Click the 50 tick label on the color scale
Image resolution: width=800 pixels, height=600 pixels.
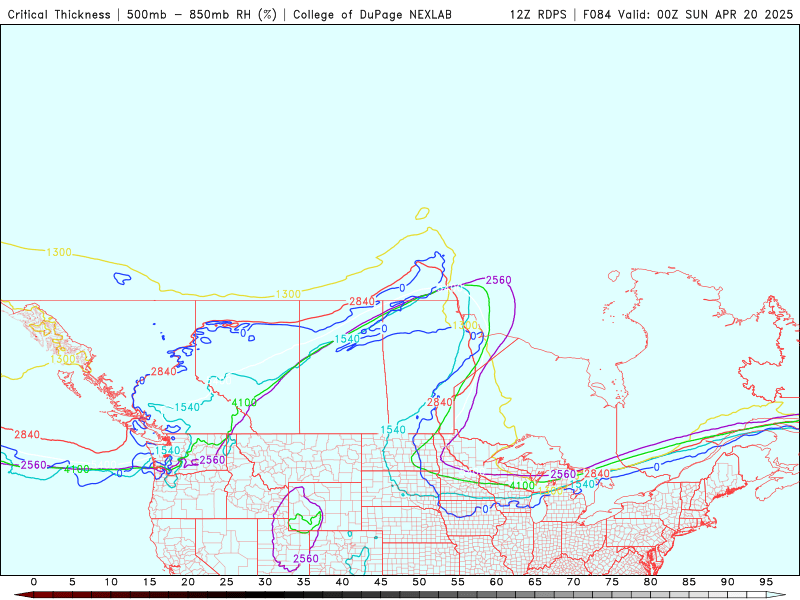pos(419,582)
